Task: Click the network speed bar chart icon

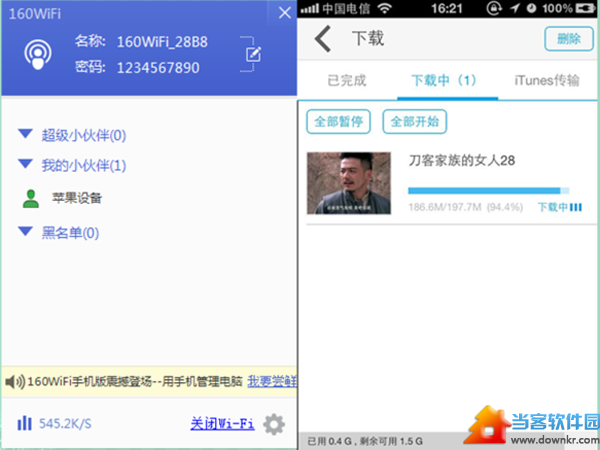Action: point(24,423)
